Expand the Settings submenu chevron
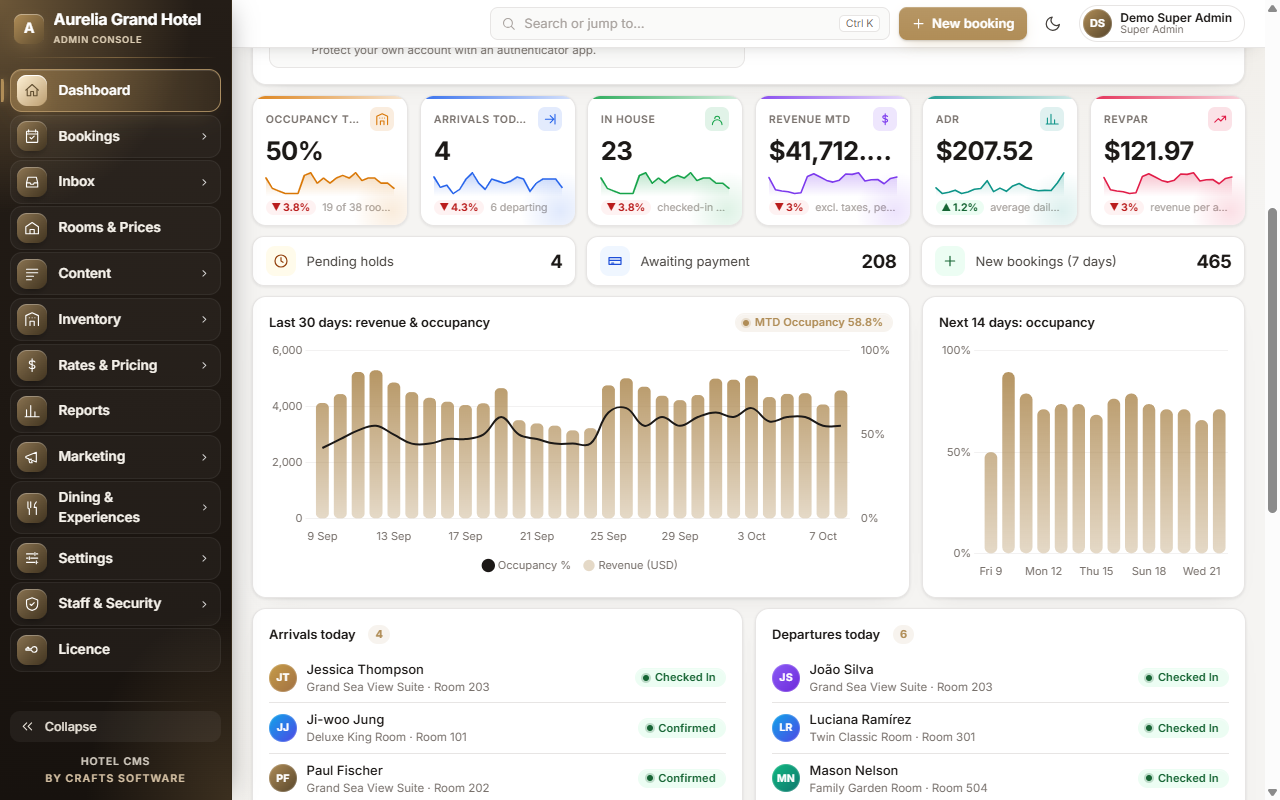The width and height of the screenshot is (1280, 800). pos(204,558)
